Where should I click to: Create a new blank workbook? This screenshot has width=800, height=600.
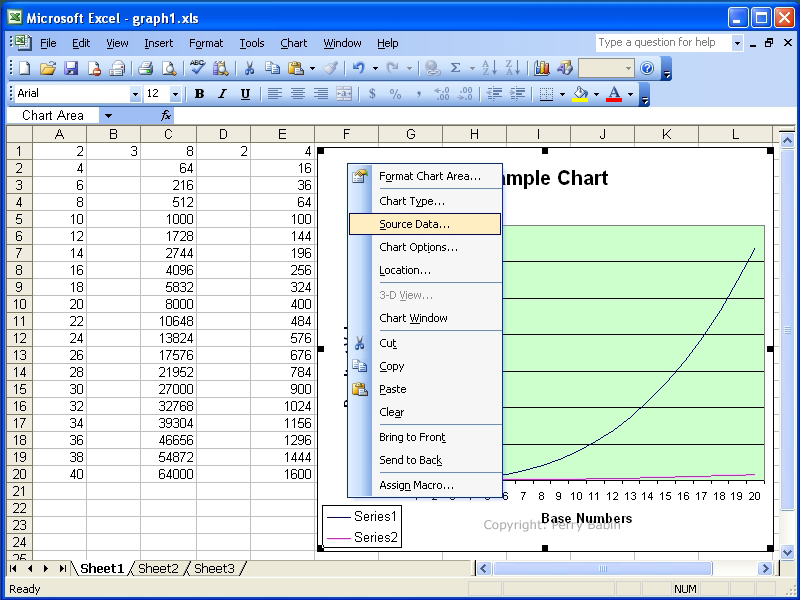(24, 68)
